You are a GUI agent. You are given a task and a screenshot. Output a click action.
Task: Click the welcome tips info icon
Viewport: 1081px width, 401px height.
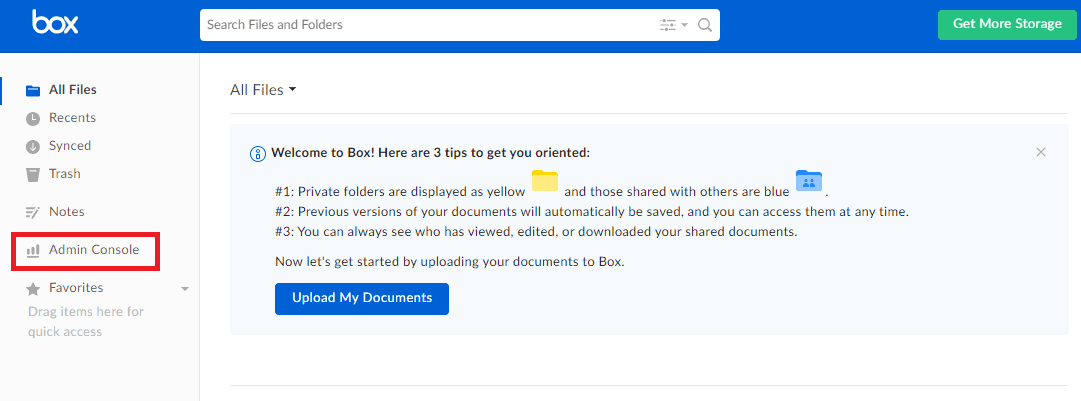tap(257, 154)
